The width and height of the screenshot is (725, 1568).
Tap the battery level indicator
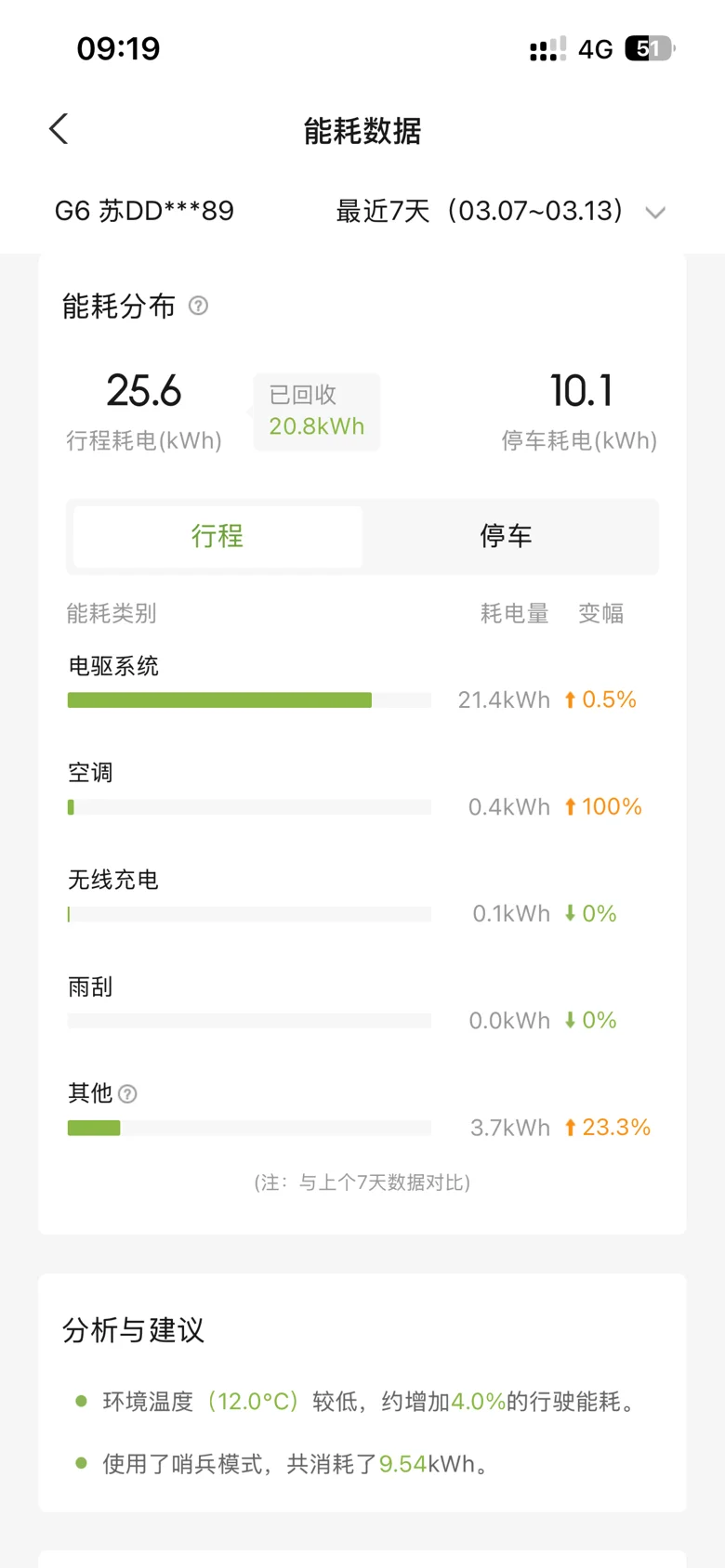point(650,48)
